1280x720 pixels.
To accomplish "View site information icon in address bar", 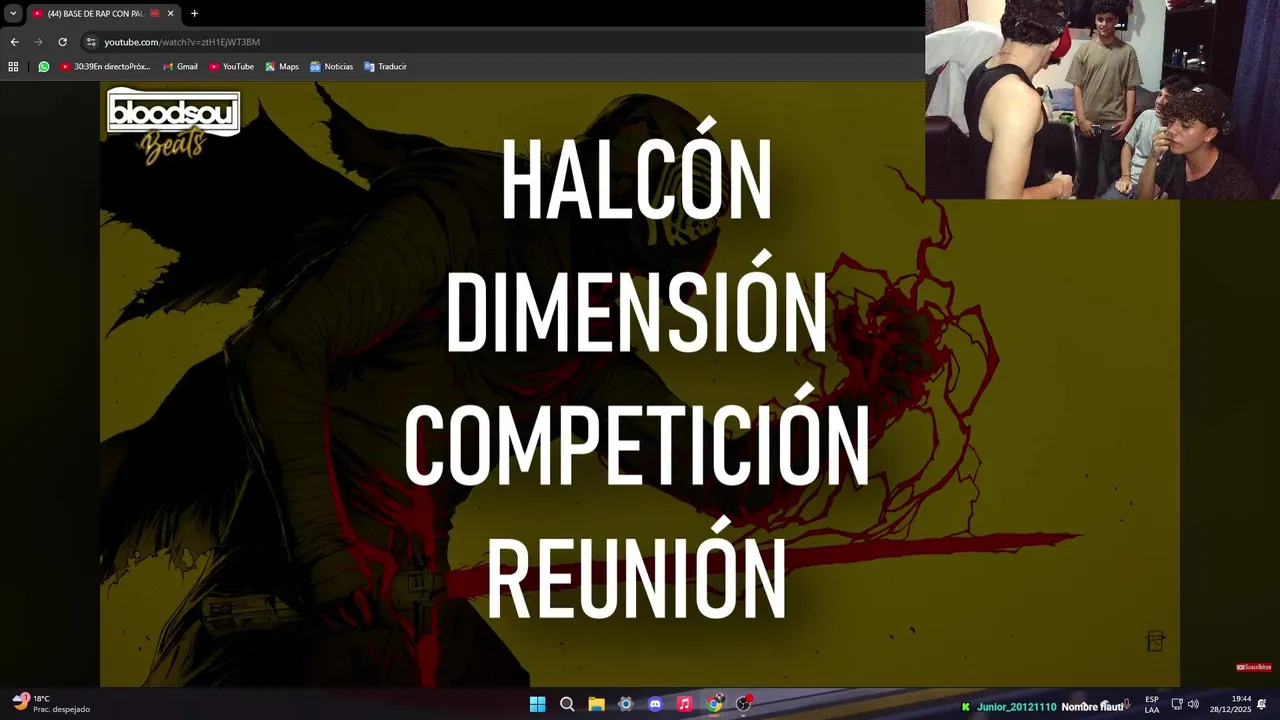I will [91, 42].
